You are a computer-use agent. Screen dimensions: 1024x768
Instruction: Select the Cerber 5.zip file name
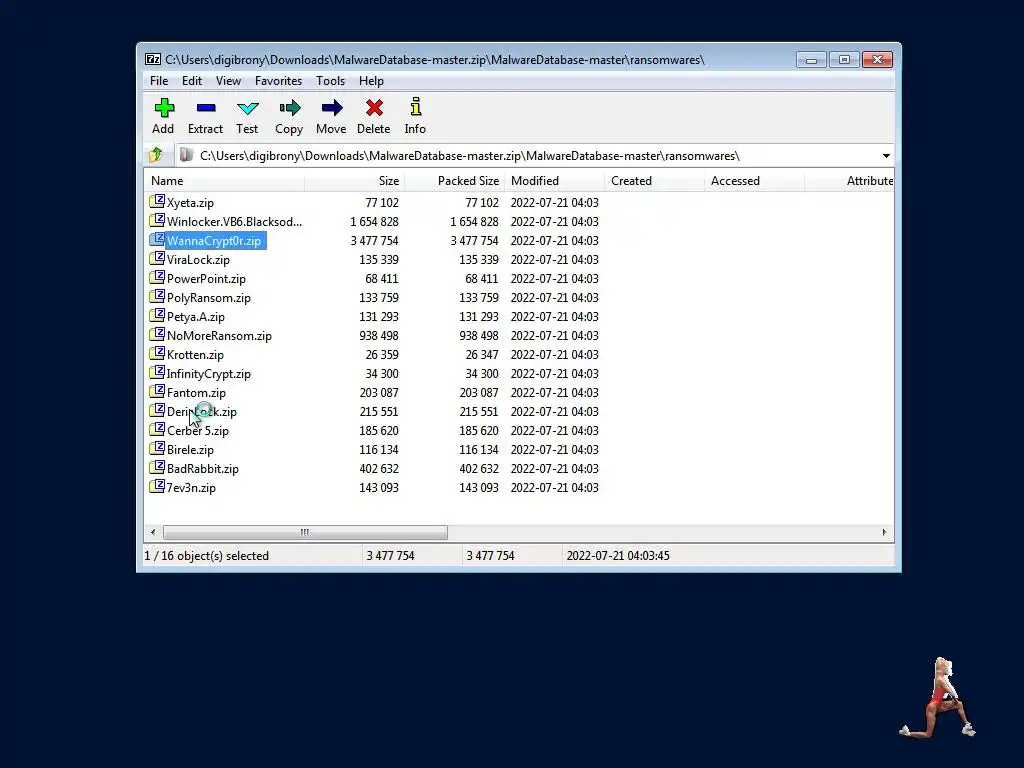tap(198, 431)
